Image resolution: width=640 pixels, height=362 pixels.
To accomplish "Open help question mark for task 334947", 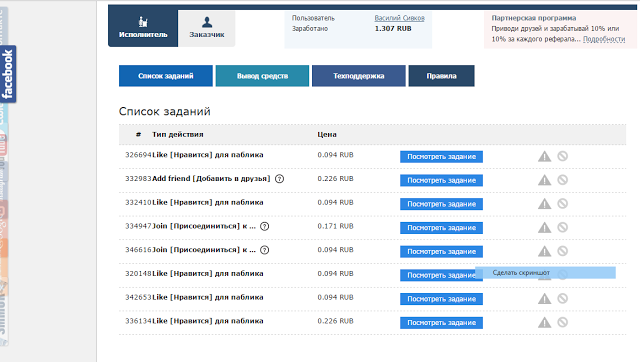I will coord(264,226).
